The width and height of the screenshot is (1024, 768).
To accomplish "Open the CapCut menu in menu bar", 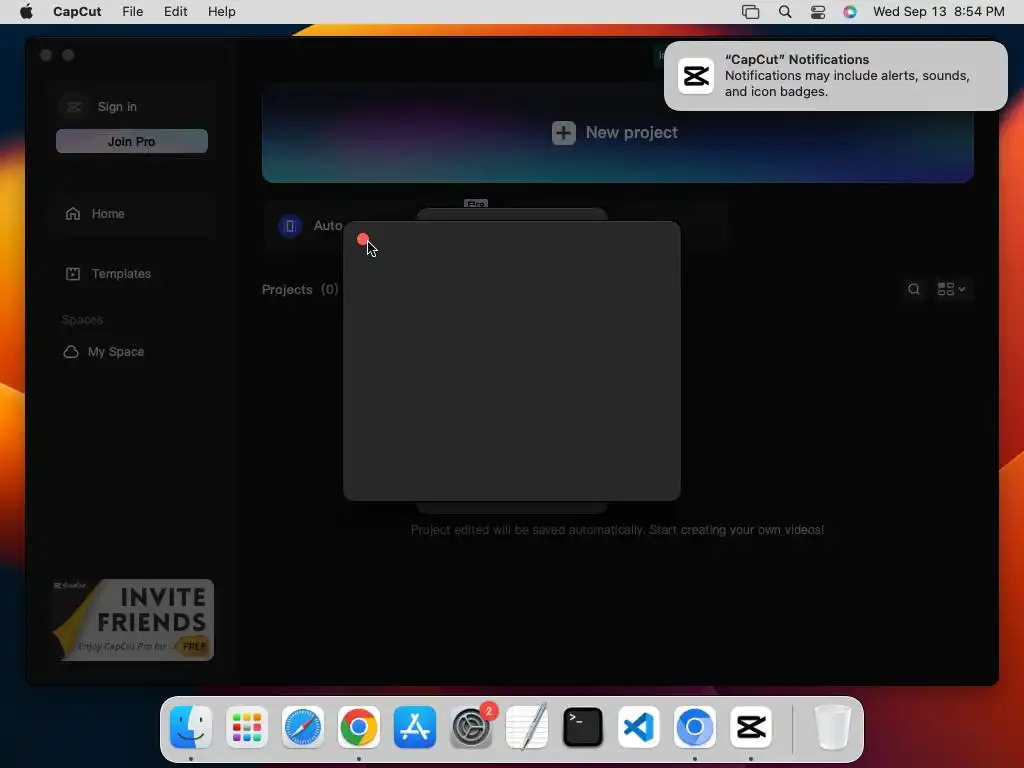I will click(x=77, y=12).
